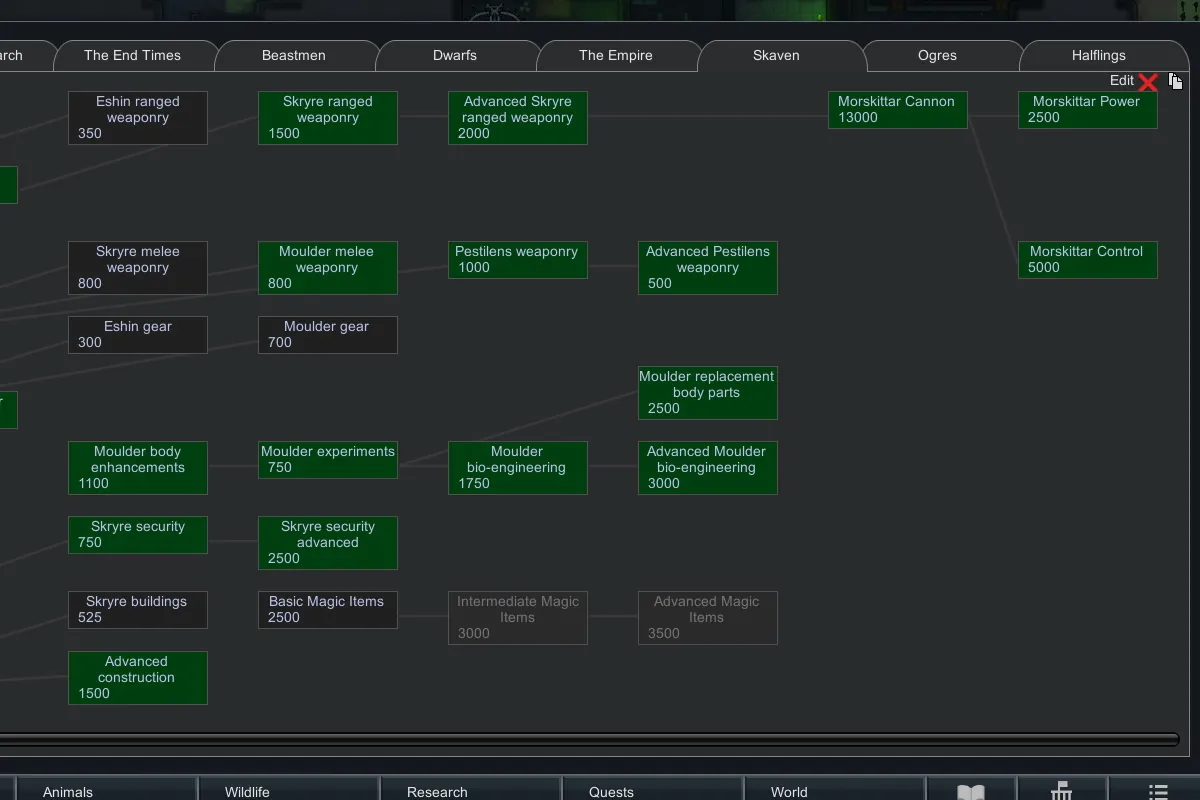
Task: Pick Advanced Pestilens weaponry node
Action: [x=707, y=268]
